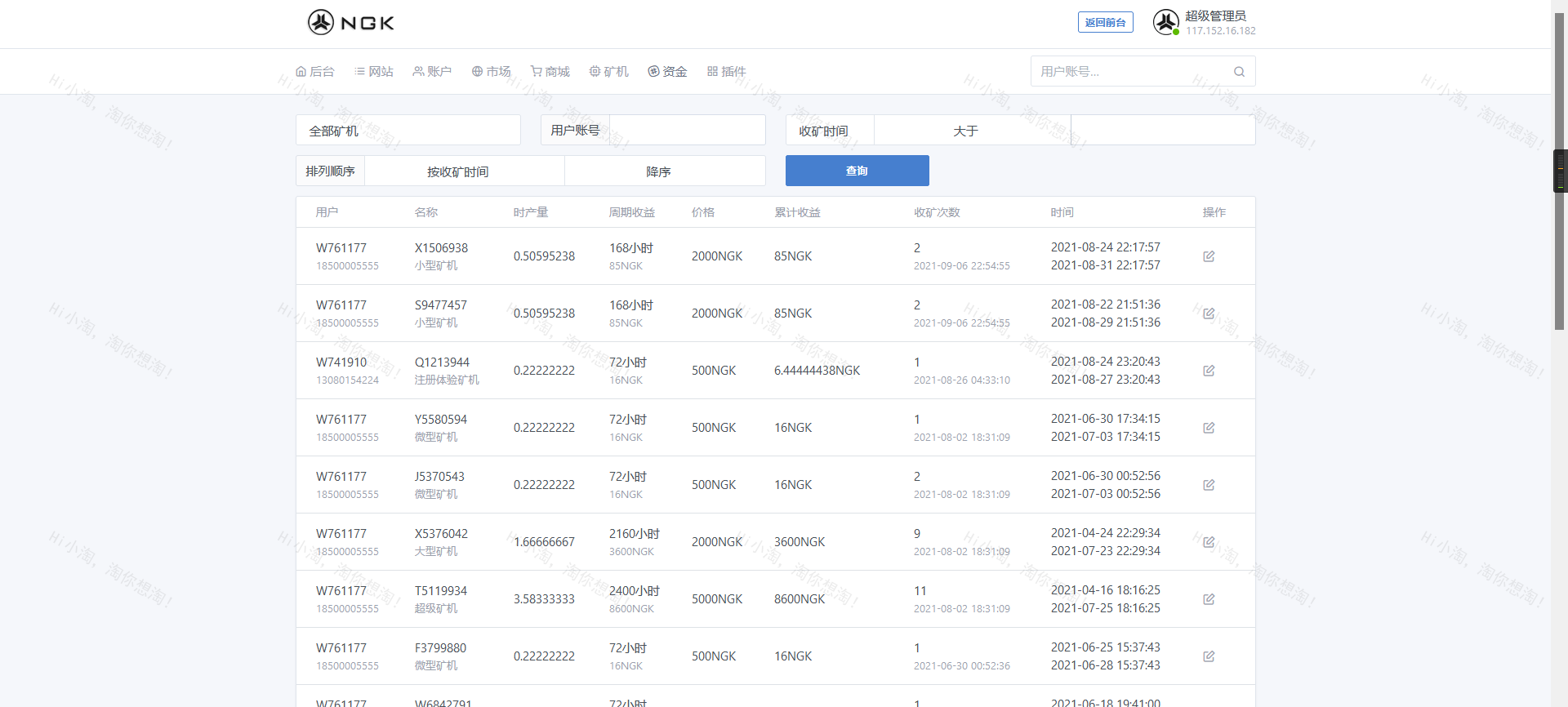The width and height of the screenshot is (1568, 707).
Task: Edit miner Y5580594 row icon
Action: coord(1209,428)
